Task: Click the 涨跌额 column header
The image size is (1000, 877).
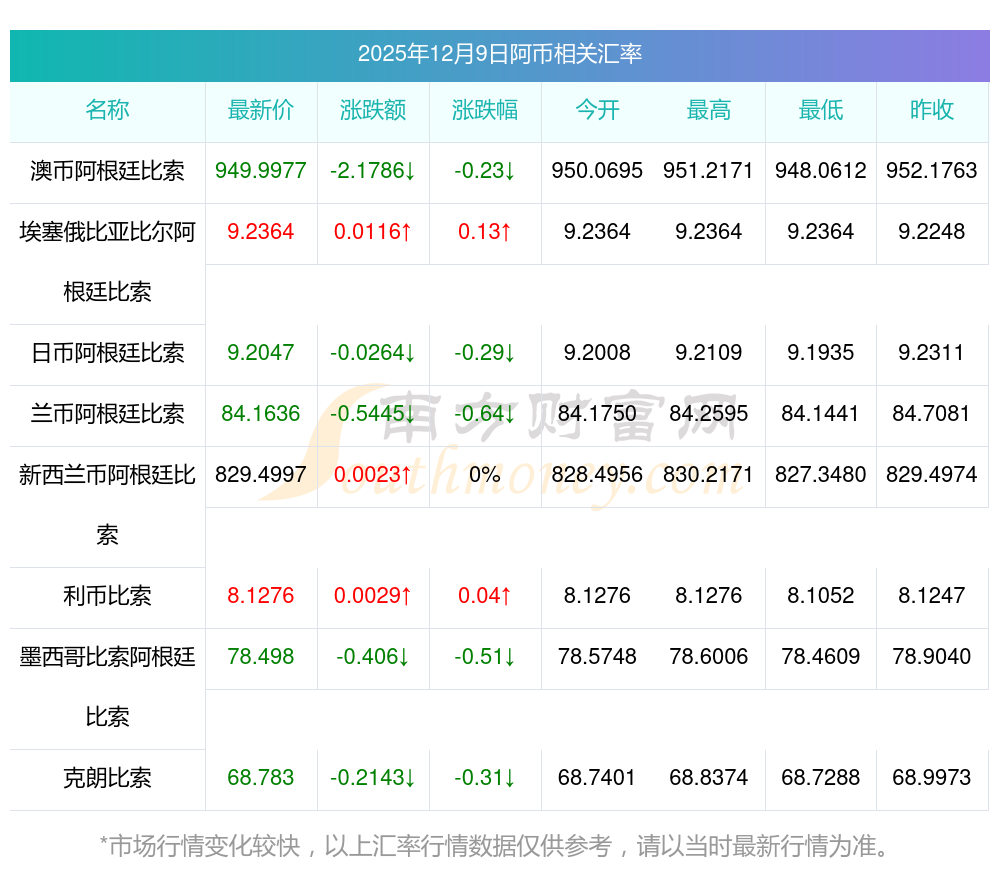Action: tap(373, 110)
